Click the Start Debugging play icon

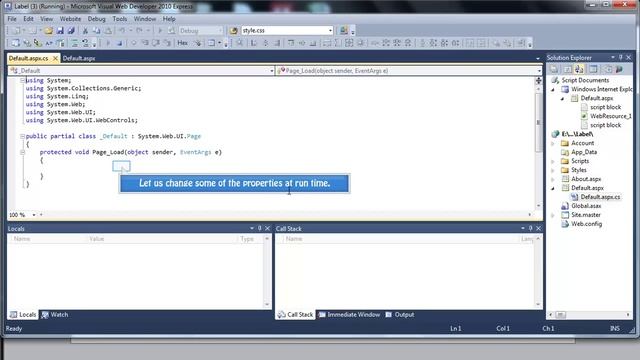160,31
